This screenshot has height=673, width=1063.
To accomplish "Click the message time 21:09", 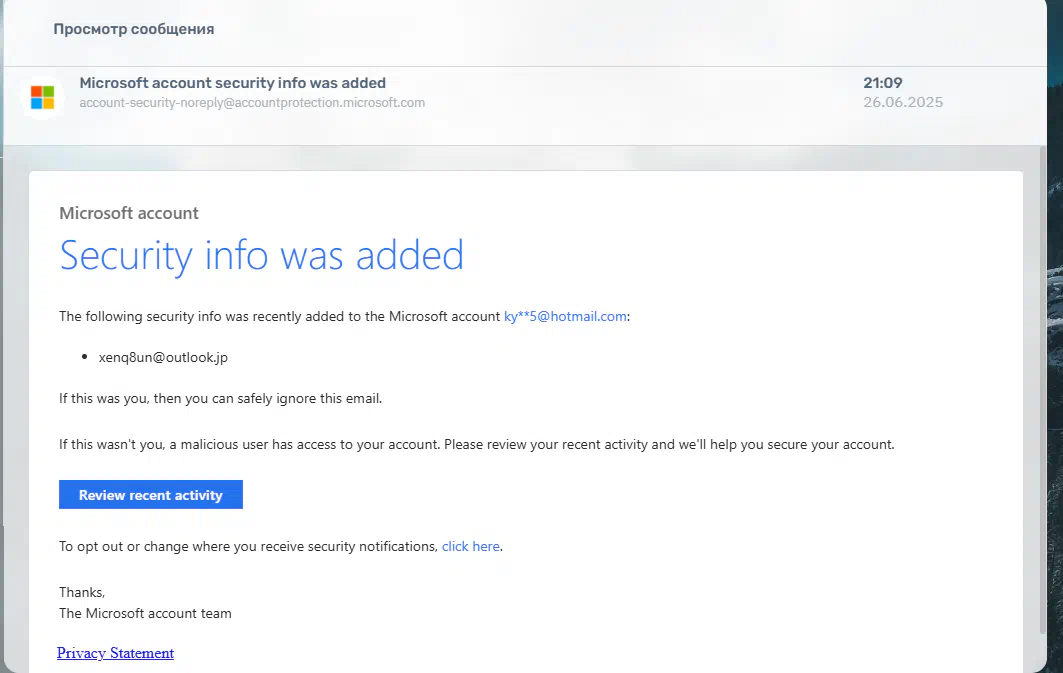I will 883,83.
